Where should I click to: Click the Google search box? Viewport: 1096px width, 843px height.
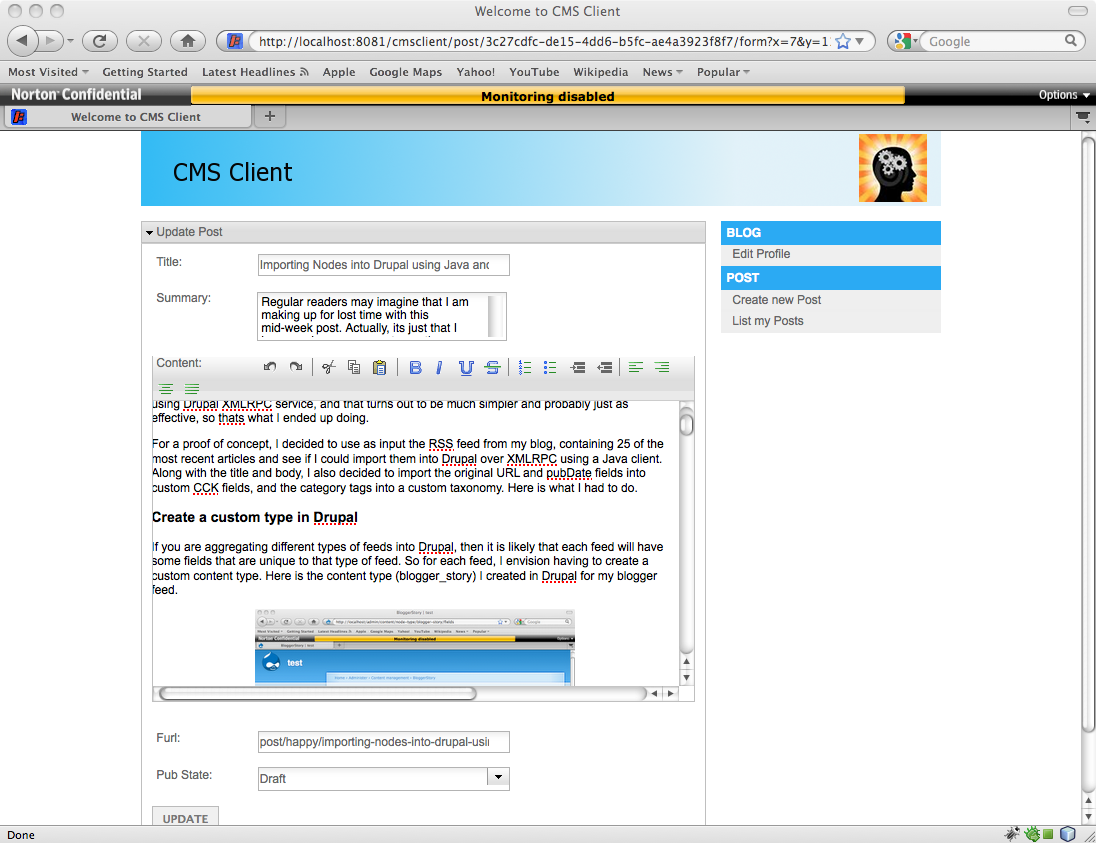(x=993, y=41)
